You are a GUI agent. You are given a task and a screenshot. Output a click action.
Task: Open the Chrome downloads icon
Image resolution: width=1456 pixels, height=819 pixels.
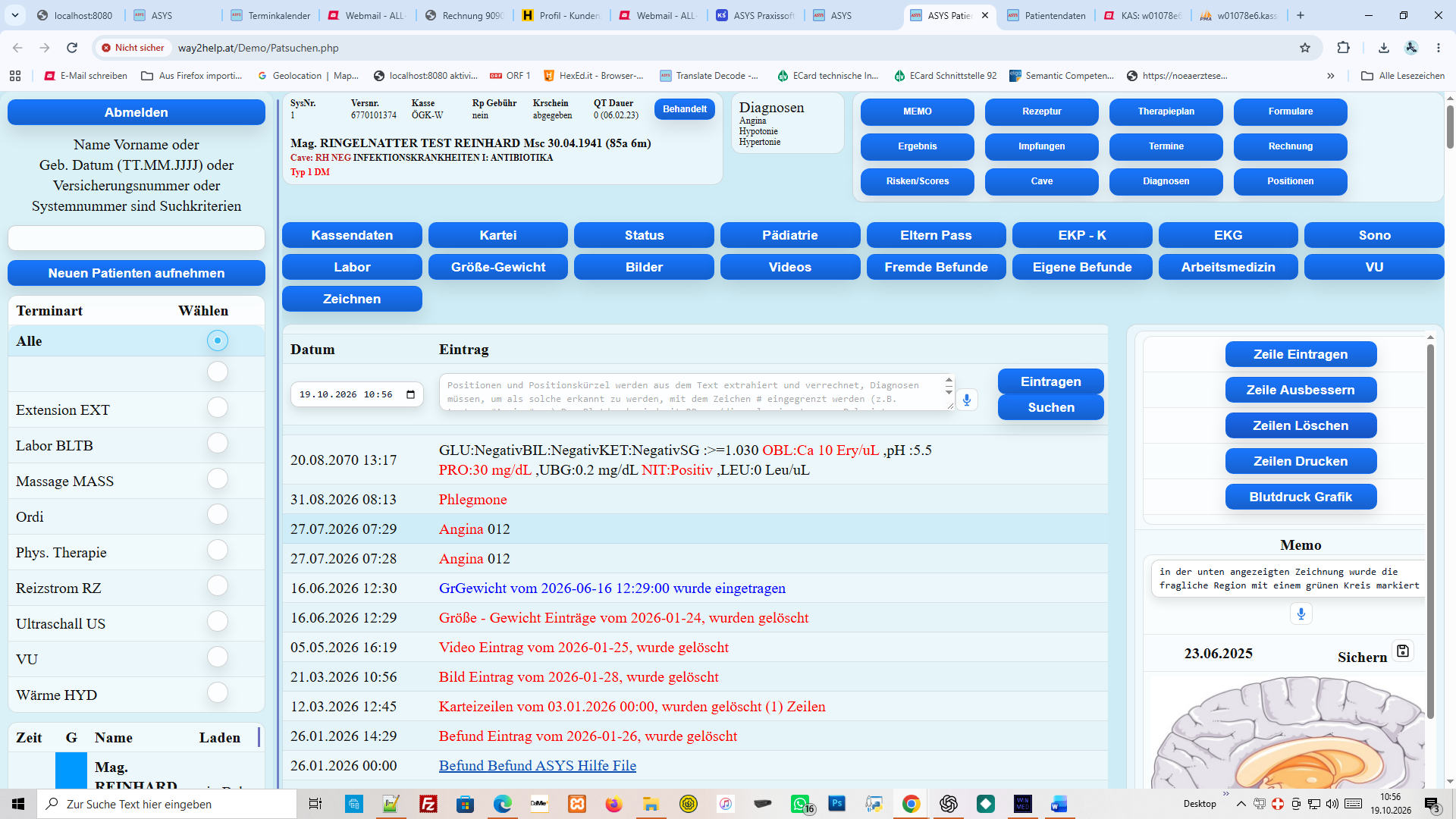[1384, 48]
